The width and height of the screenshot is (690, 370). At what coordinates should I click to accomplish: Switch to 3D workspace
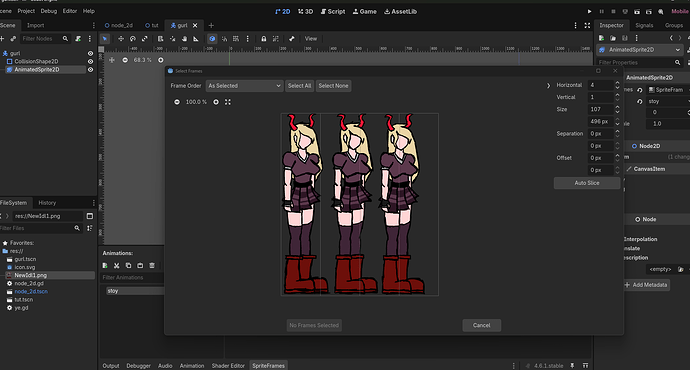pos(305,11)
